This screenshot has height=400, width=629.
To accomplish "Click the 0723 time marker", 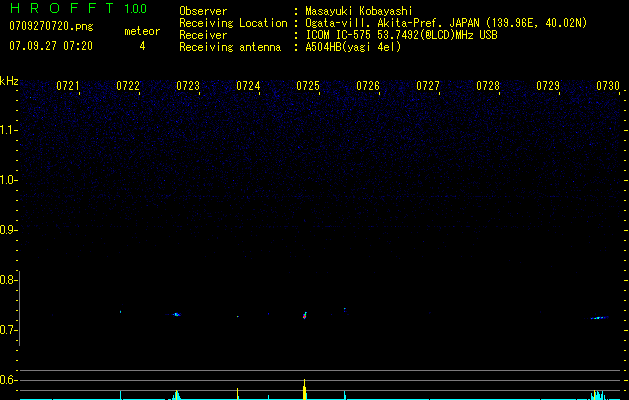I will 188,86.
